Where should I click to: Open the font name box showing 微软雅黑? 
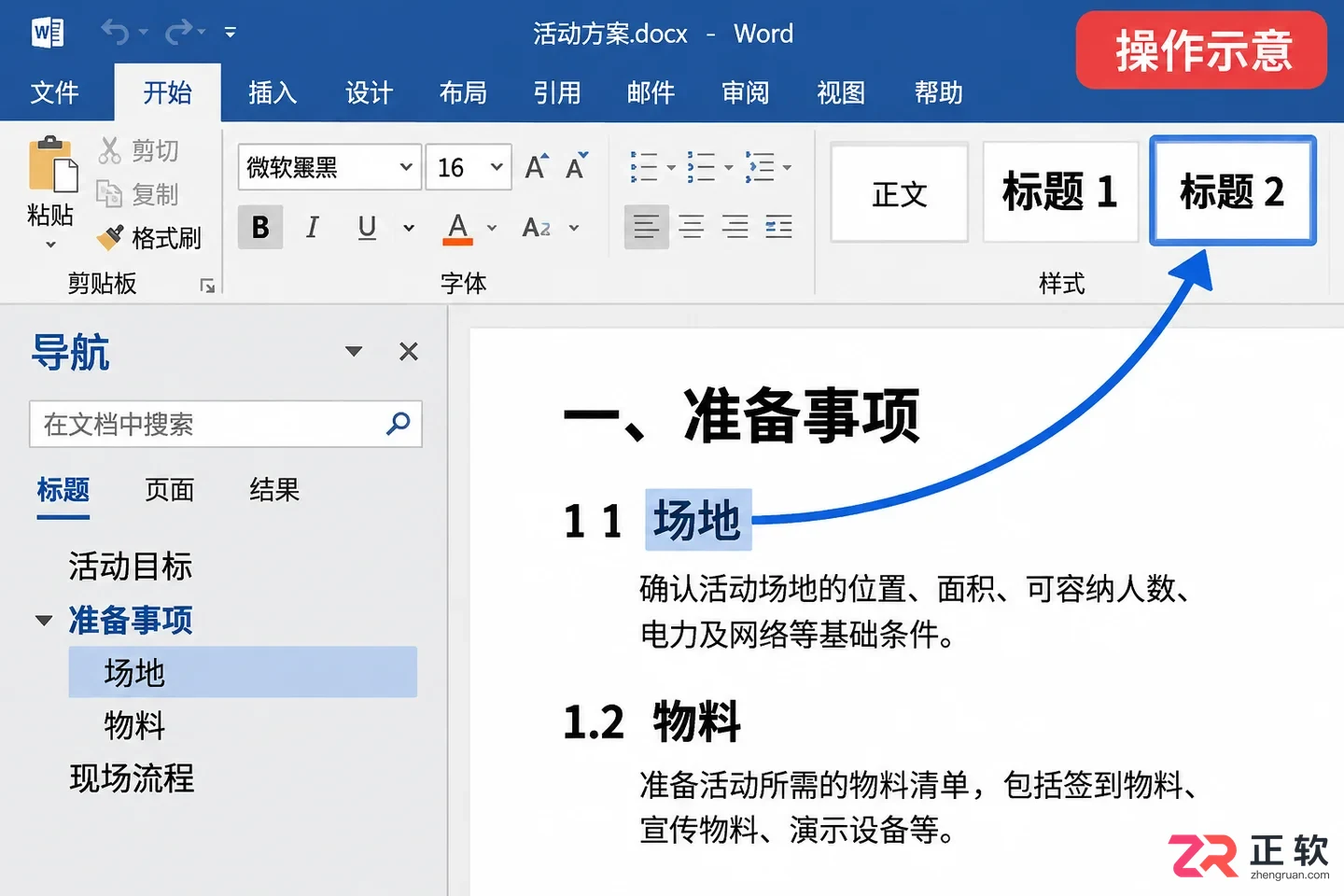click(329, 167)
